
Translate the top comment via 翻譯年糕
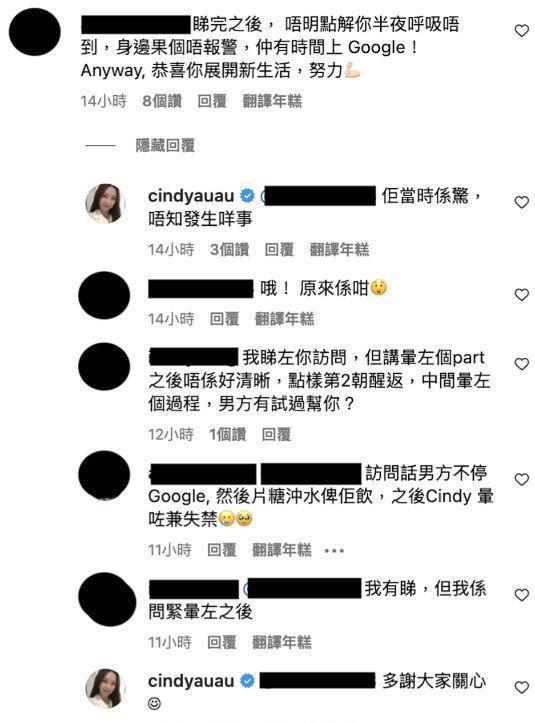tap(272, 101)
